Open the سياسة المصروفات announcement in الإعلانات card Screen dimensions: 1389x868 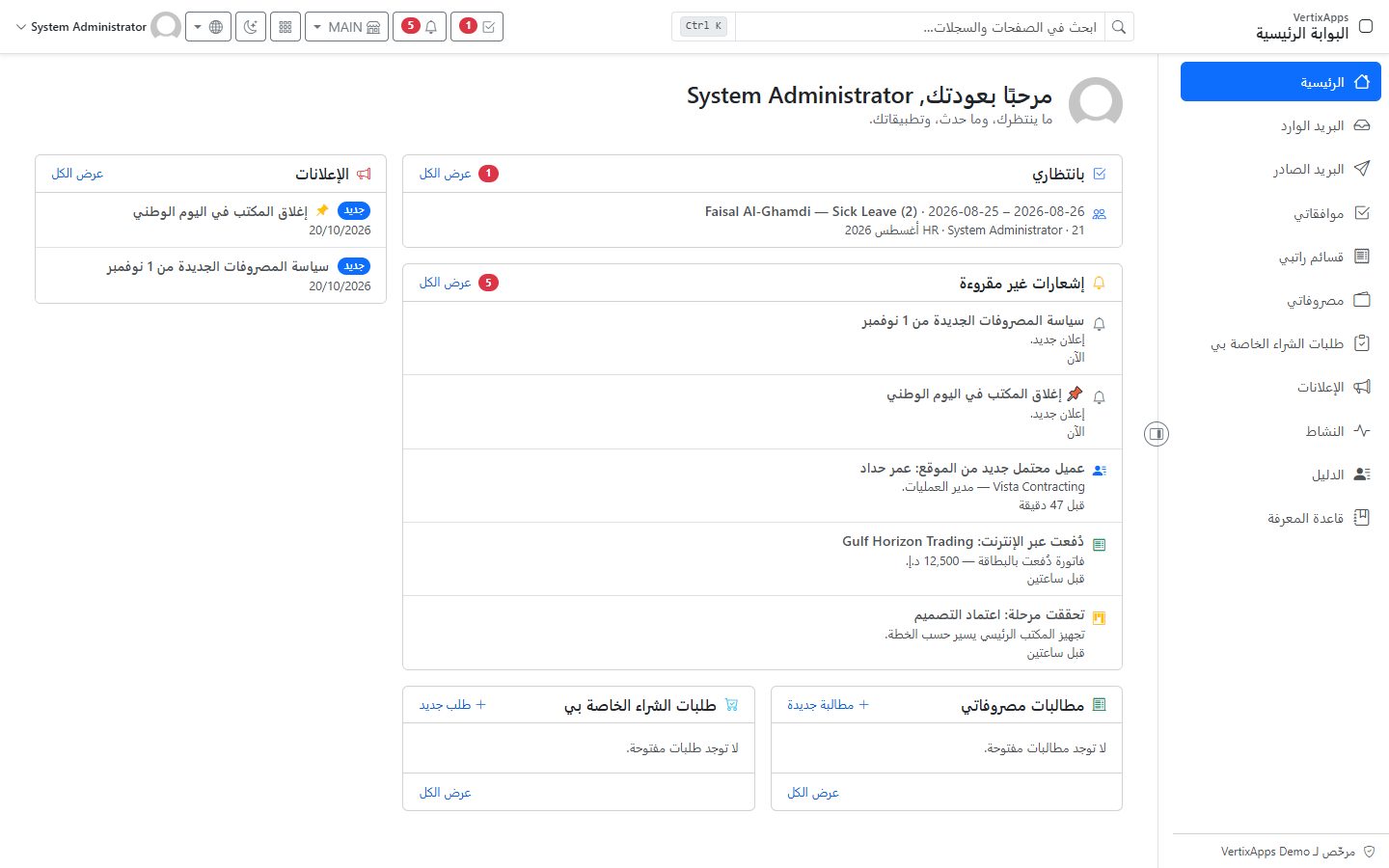coord(210,276)
